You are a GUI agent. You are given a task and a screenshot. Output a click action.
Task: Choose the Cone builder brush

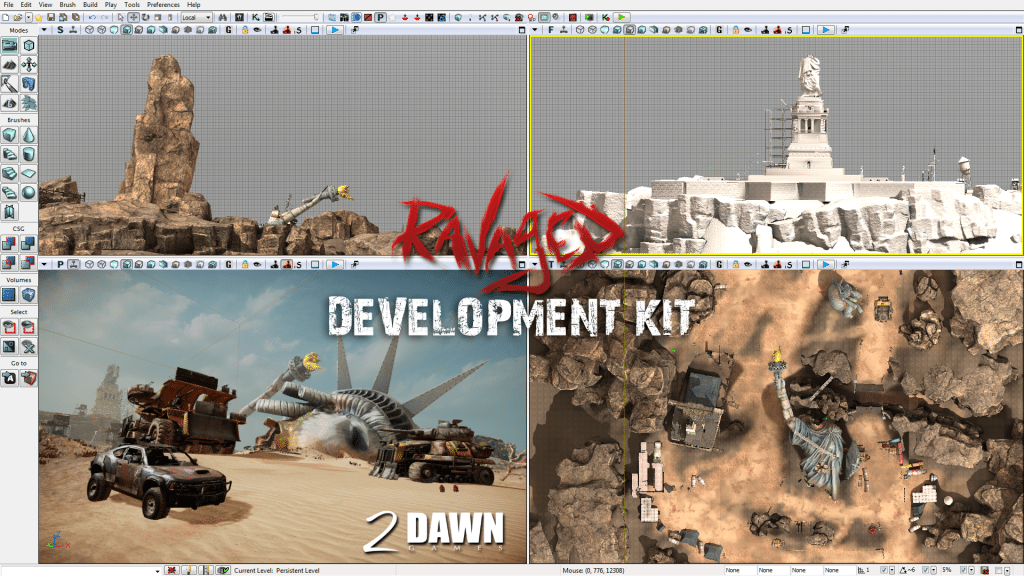coord(29,135)
